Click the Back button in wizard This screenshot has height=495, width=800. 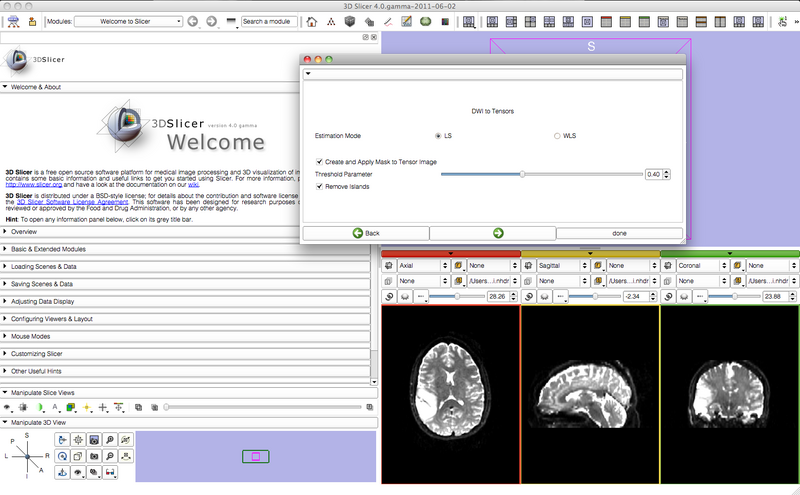pyautogui.click(x=366, y=233)
